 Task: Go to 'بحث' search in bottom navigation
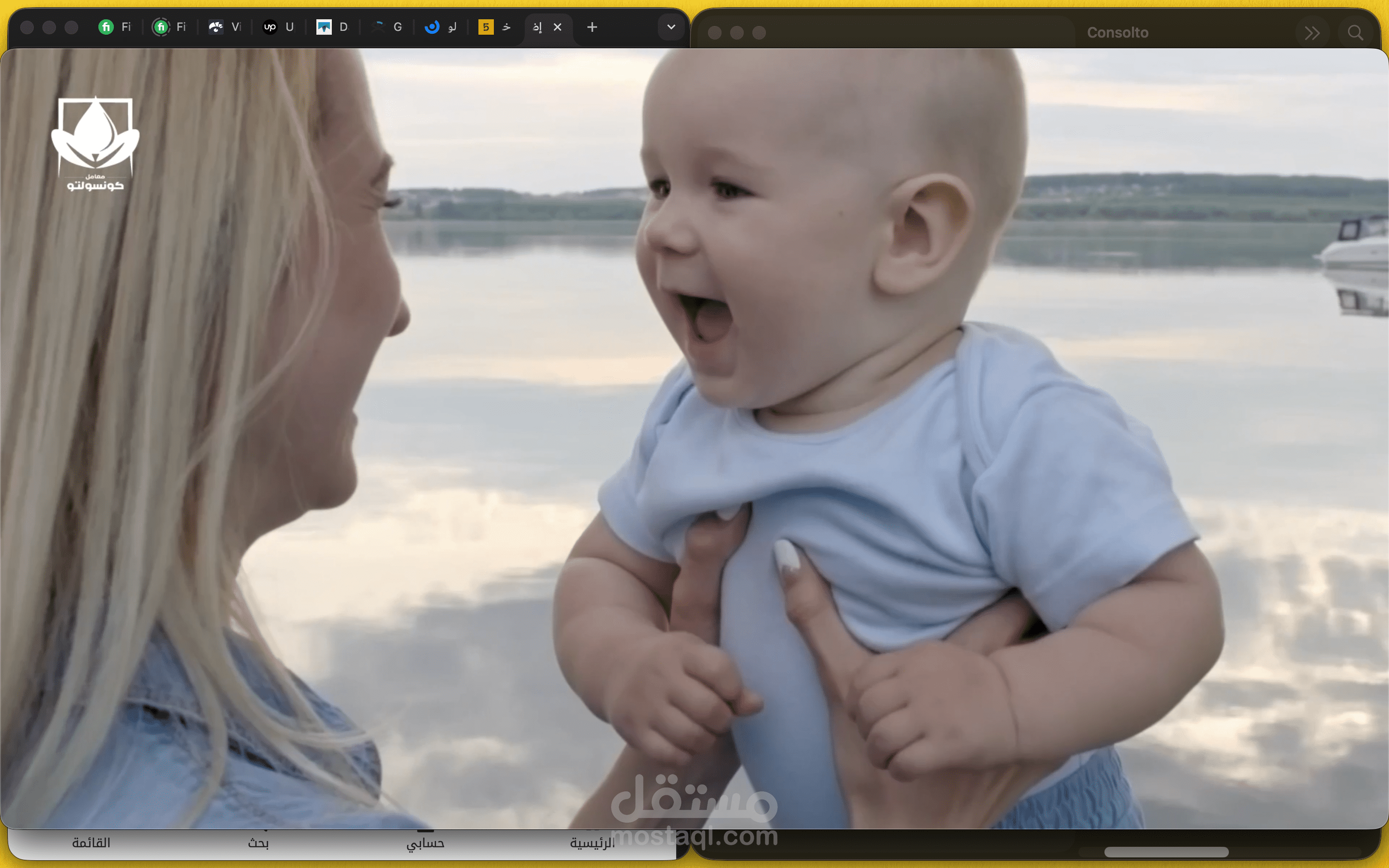pyautogui.click(x=259, y=843)
